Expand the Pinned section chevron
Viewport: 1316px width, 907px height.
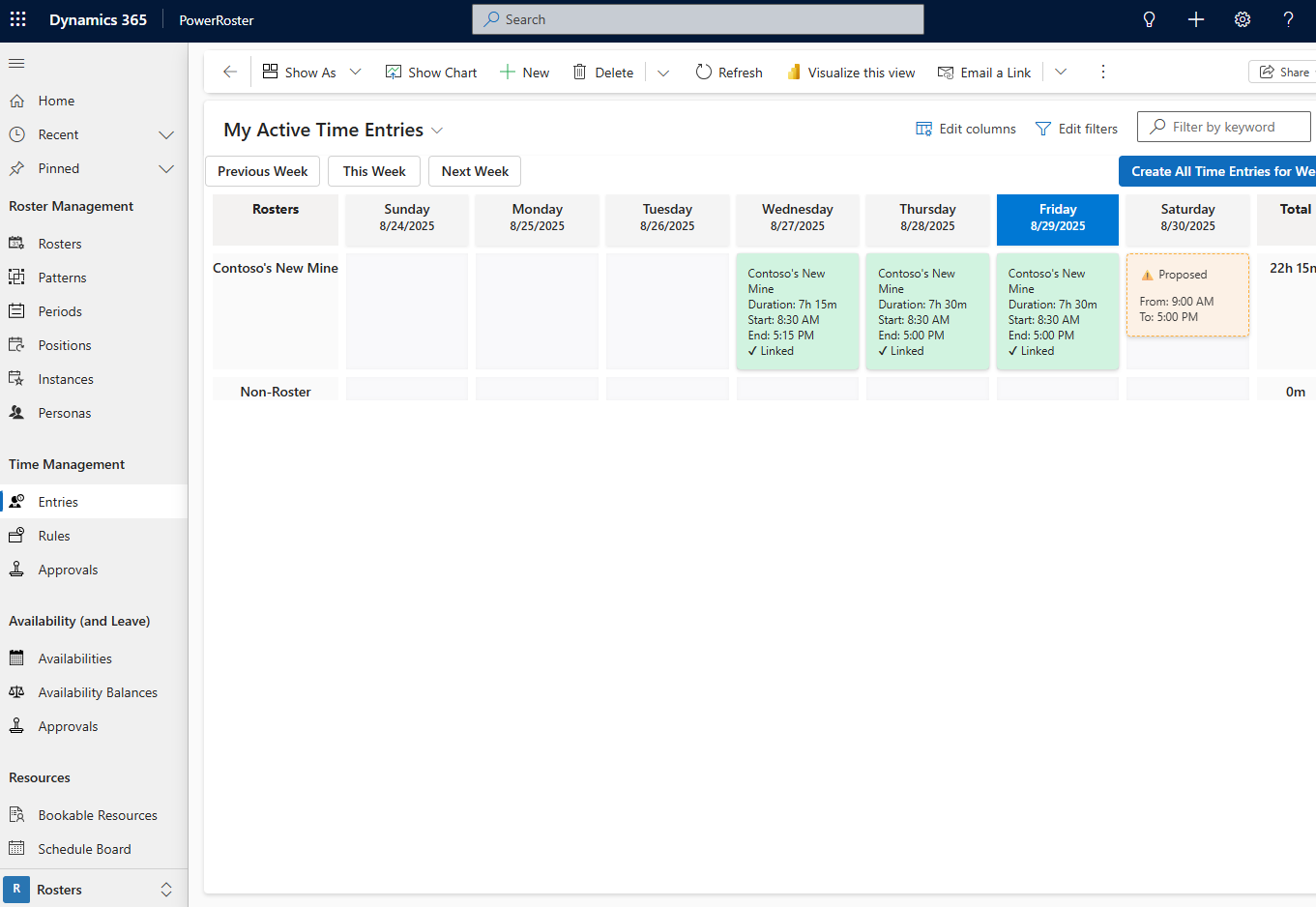[166, 168]
